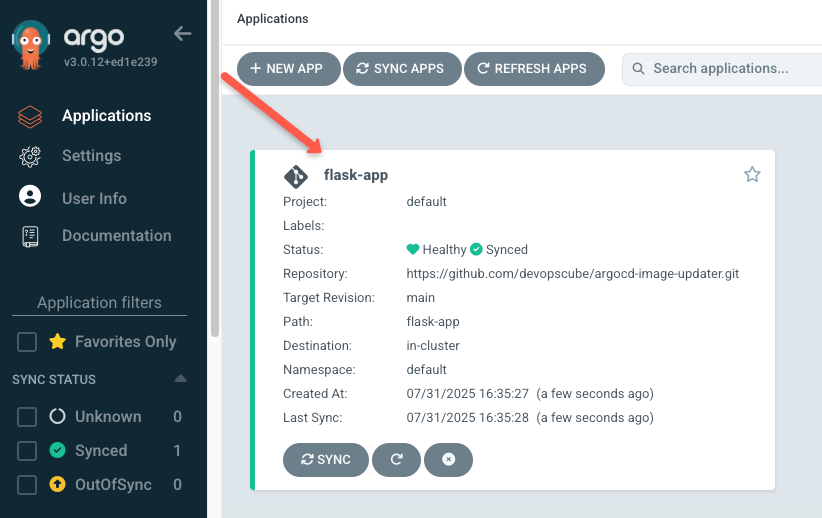Open Documentation in the sidebar
Viewport: 822px width, 518px height.
(x=116, y=235)
